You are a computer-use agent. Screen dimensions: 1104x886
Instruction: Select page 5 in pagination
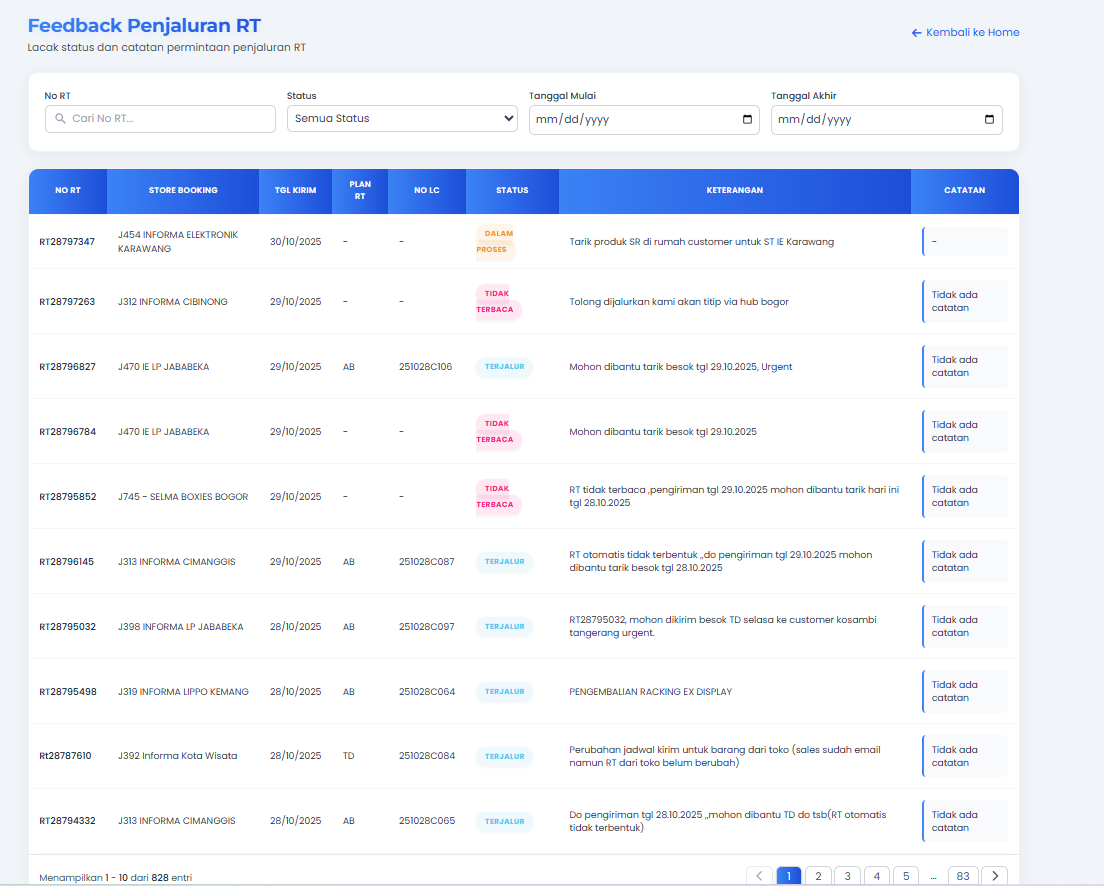[x=905, y=875]
